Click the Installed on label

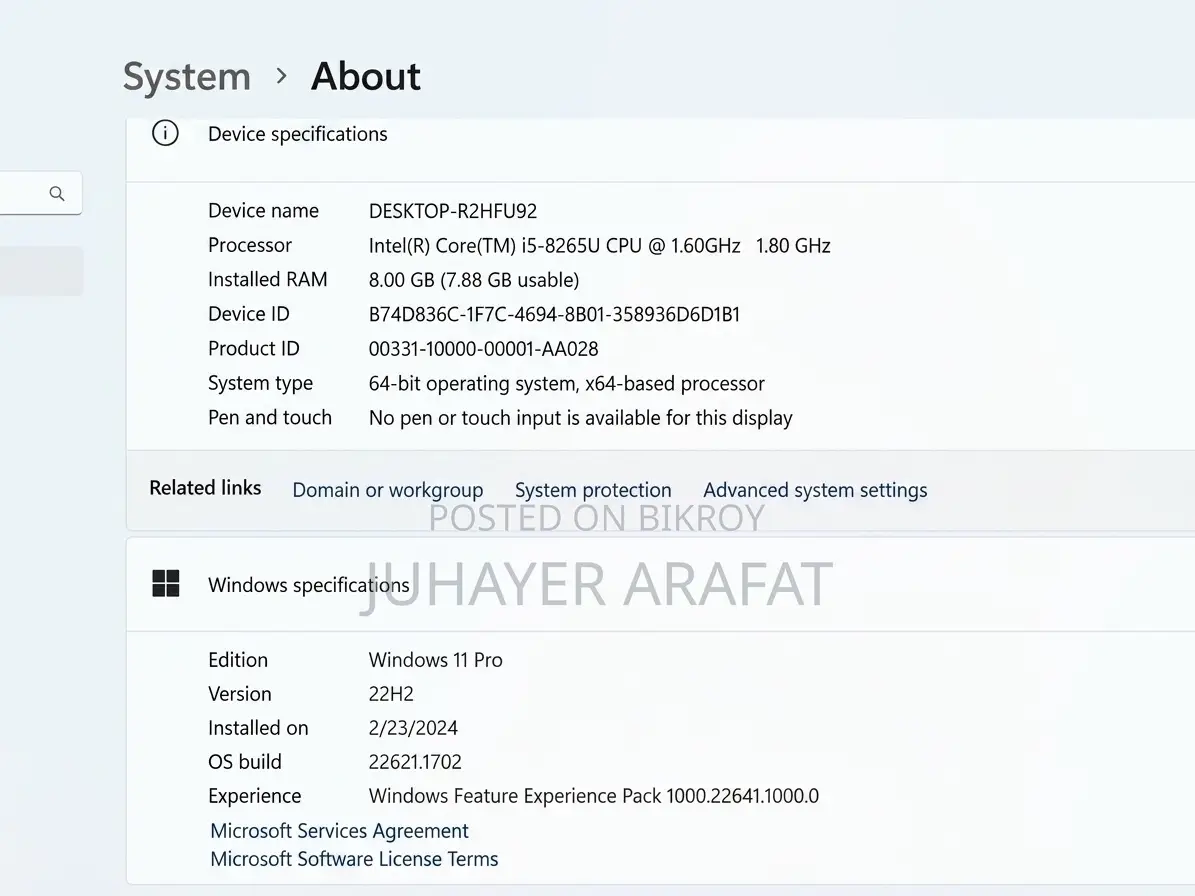tap(258, 728)
